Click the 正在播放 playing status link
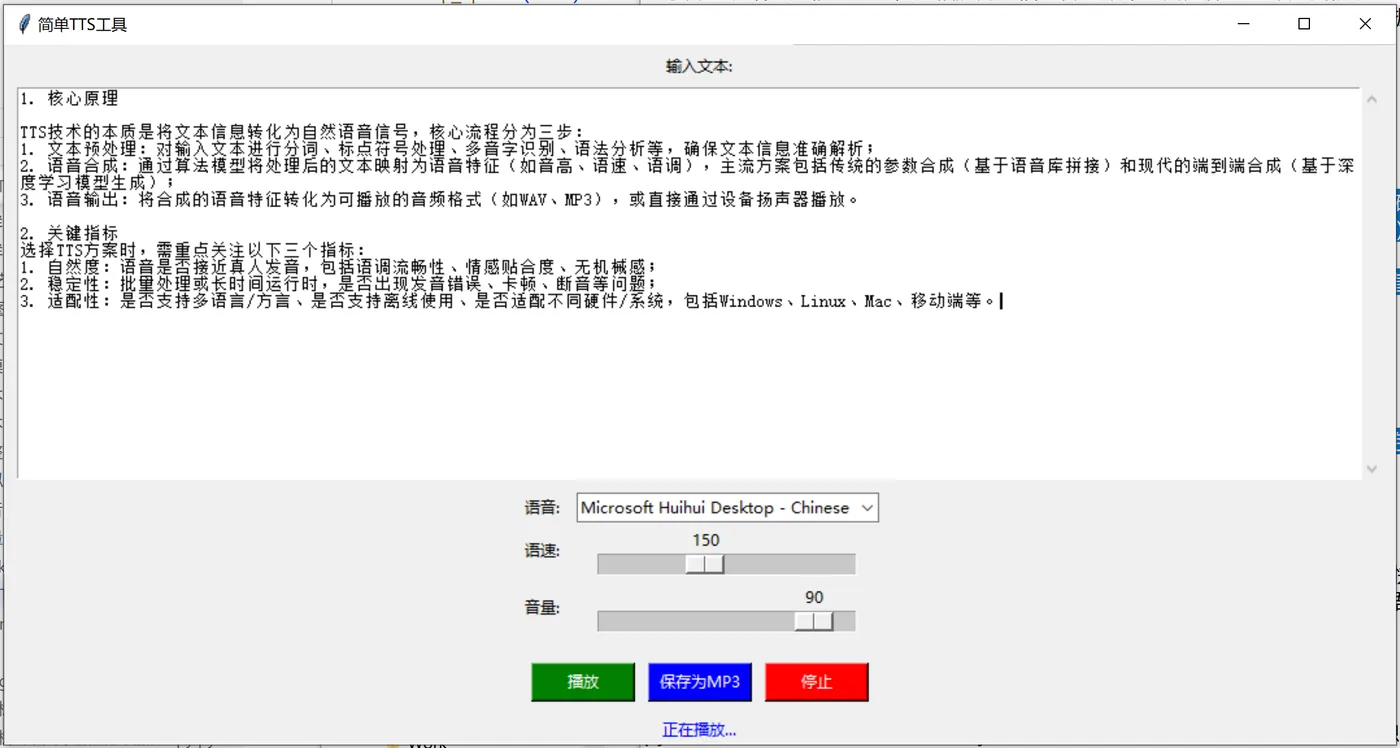Screen dimensions: 1400x748 click(698, 729)
